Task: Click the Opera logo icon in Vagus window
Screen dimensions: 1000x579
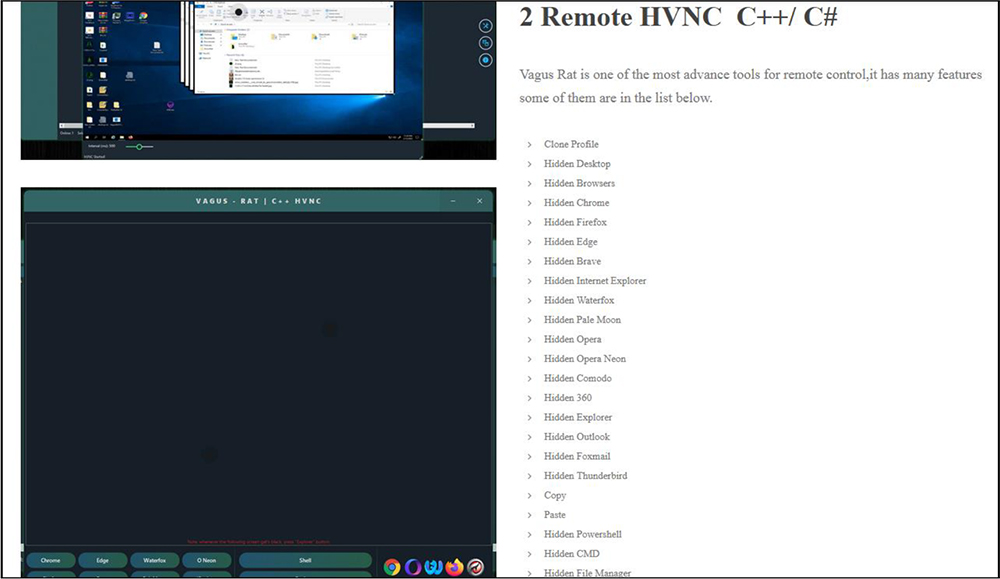Action: [413, 567]
